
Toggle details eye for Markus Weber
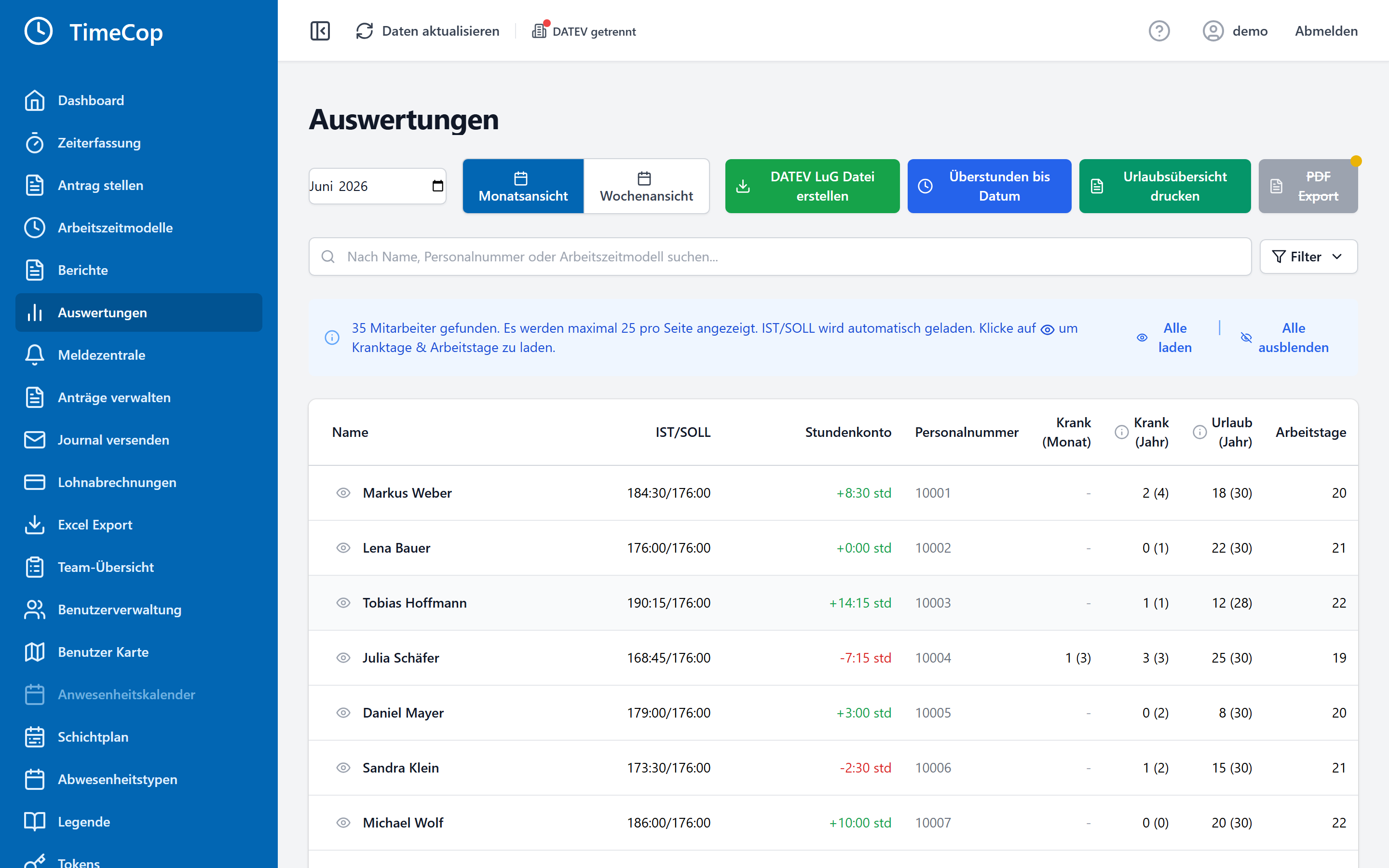(x=343, y=493)
